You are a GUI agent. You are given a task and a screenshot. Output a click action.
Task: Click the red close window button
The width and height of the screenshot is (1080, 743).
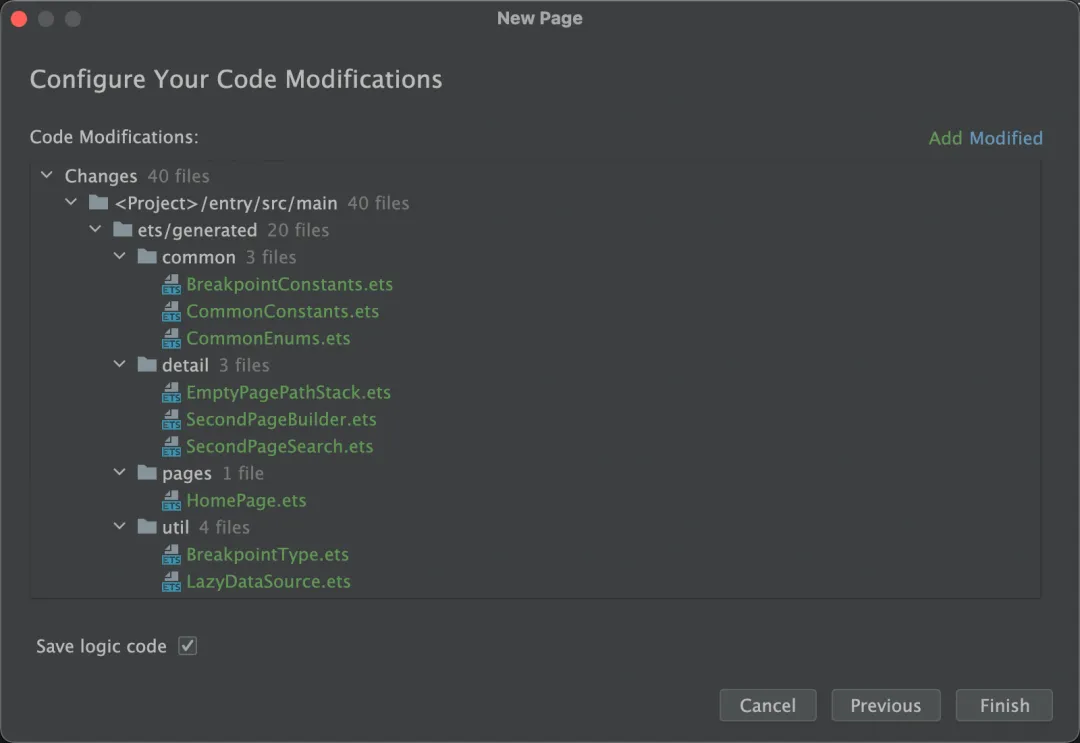(19, 19)
